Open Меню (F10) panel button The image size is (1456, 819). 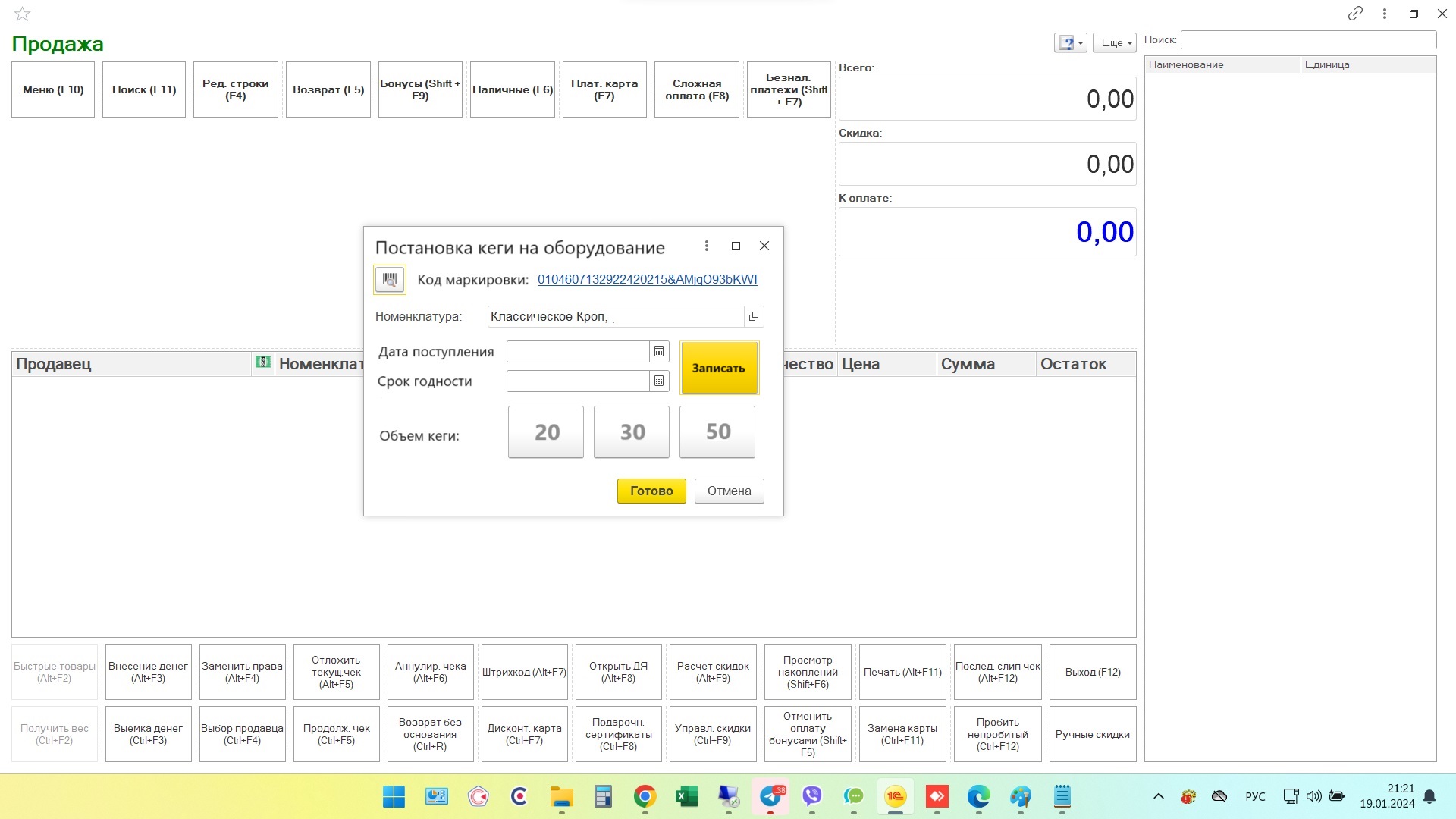(53, 89)
